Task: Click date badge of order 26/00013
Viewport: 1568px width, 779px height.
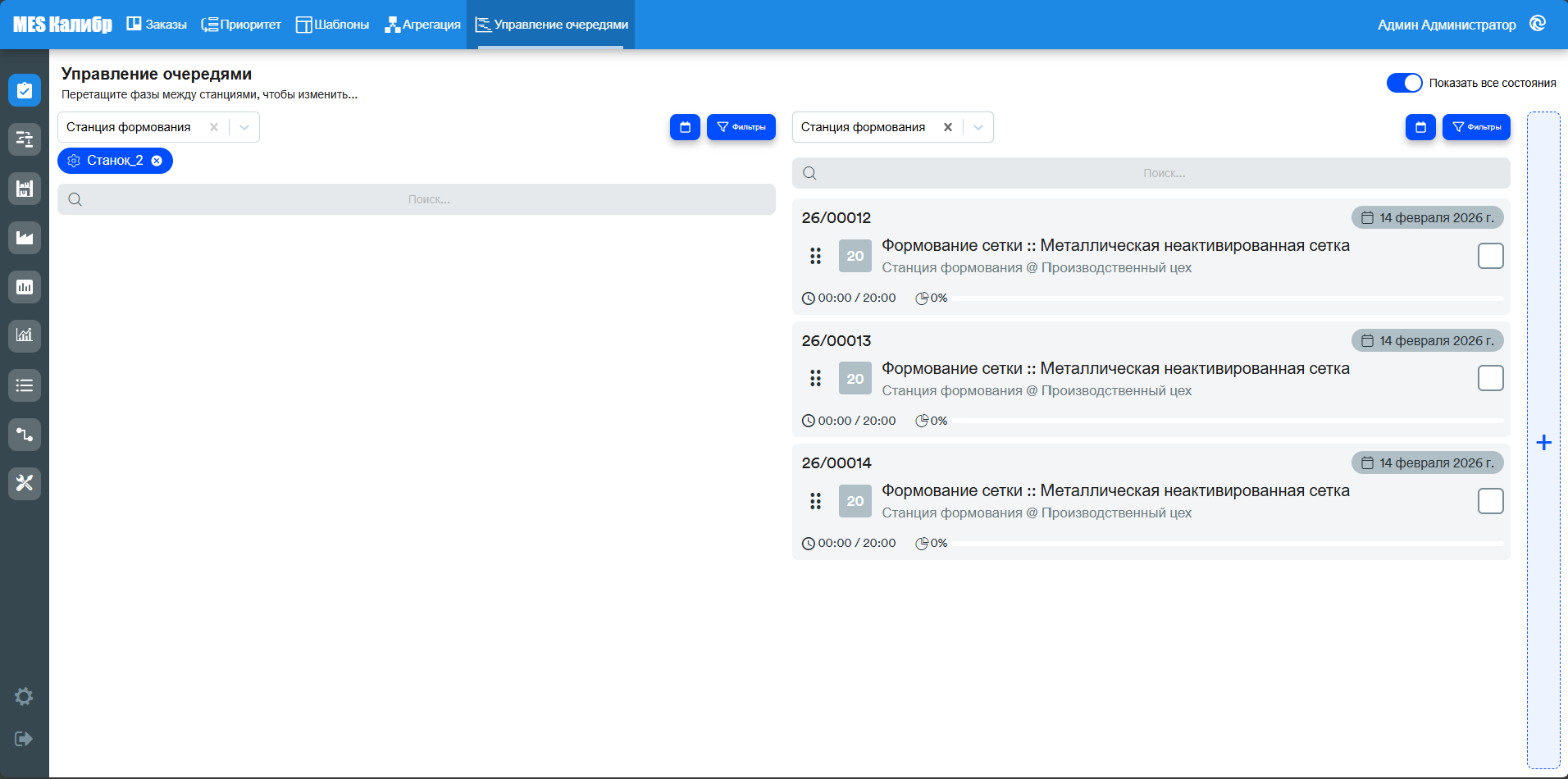Action: (x=1428, y=340)
